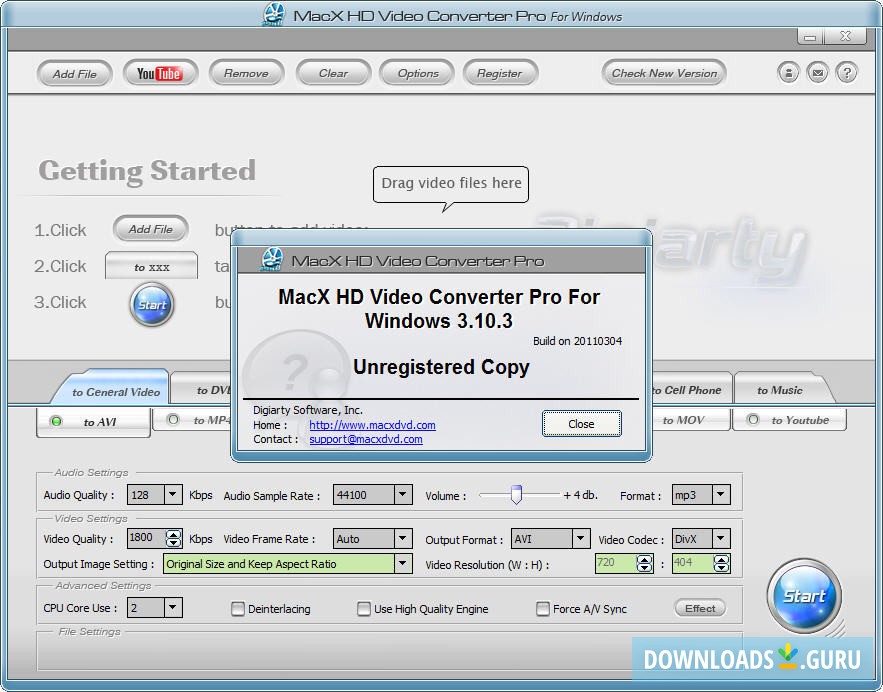Click the video width 720 stepper
Screen dimensions: 883x692
click(644, 563)
